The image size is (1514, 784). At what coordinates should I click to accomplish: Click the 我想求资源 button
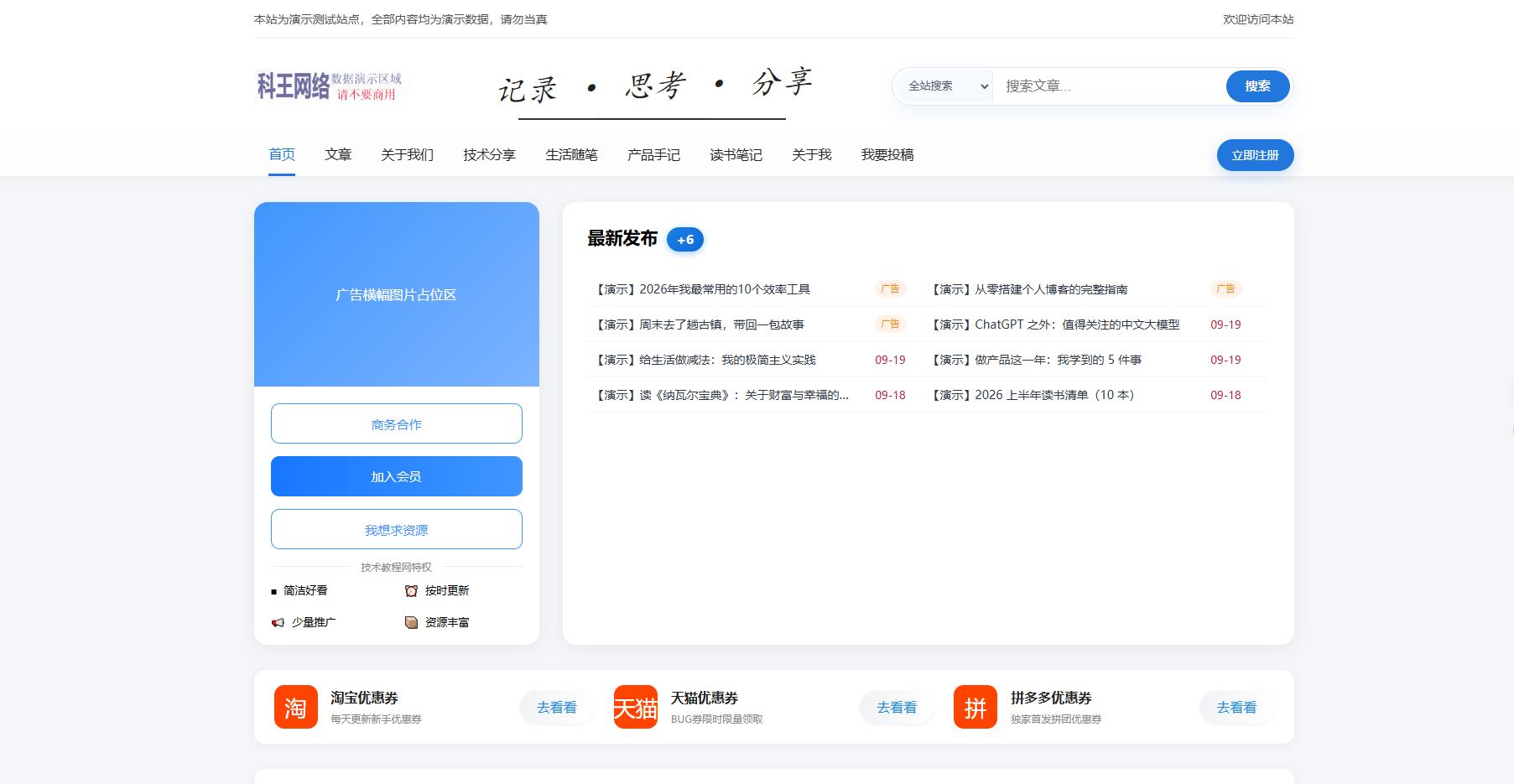[x=397, y=529]
